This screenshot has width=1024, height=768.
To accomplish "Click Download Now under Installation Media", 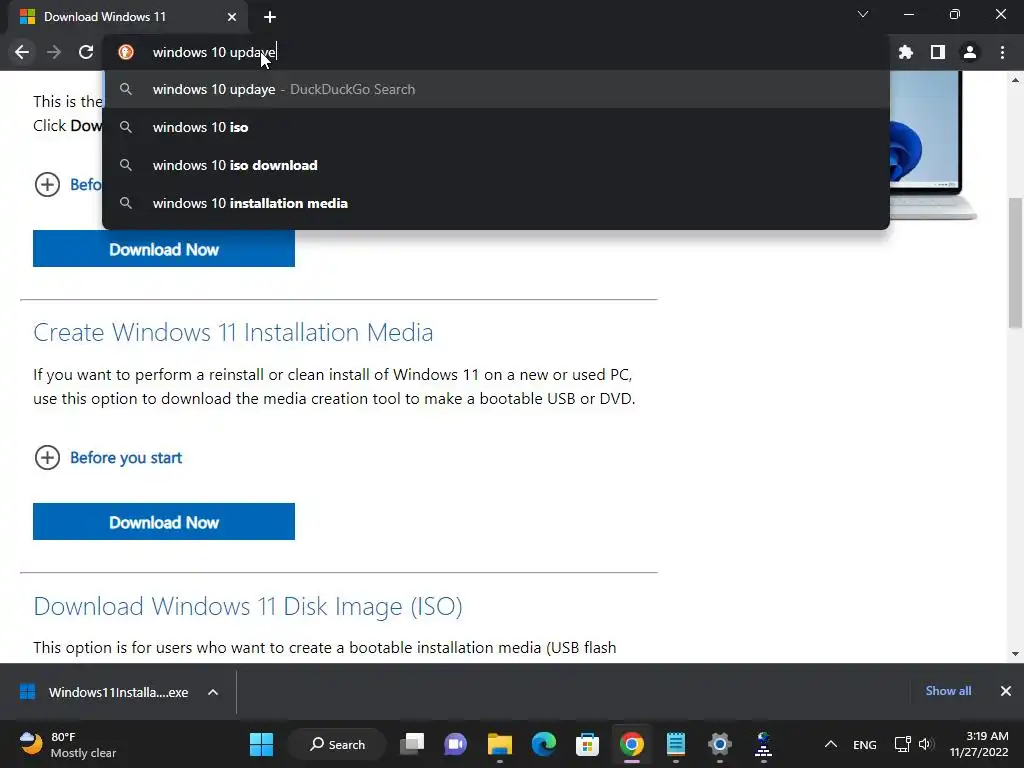I will click(x=164, y=522).
